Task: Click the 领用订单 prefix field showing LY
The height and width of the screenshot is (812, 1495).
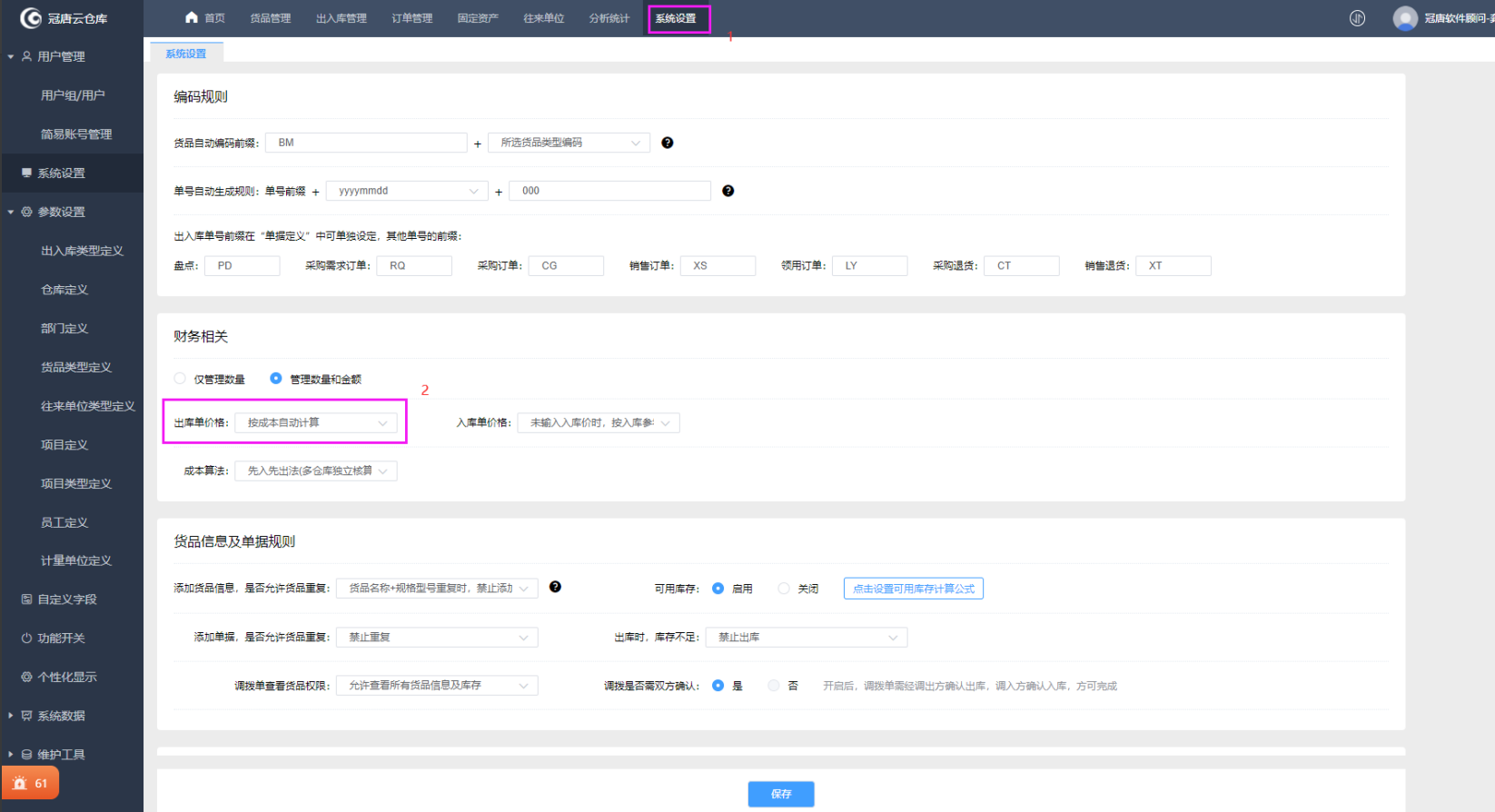Action: tap(869, 265)
